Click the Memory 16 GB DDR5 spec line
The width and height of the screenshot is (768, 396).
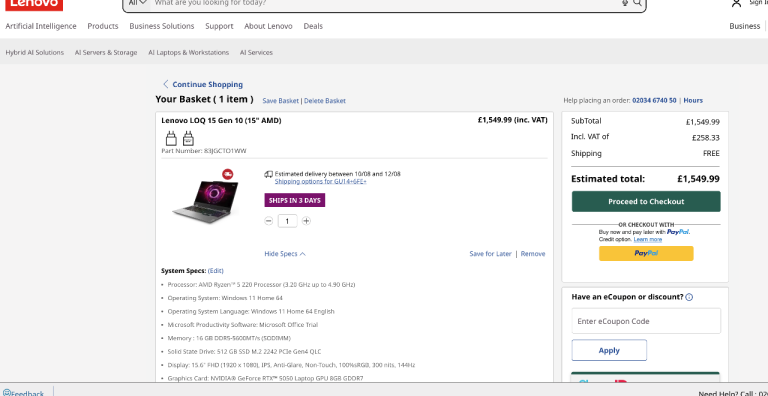[229, 338]
